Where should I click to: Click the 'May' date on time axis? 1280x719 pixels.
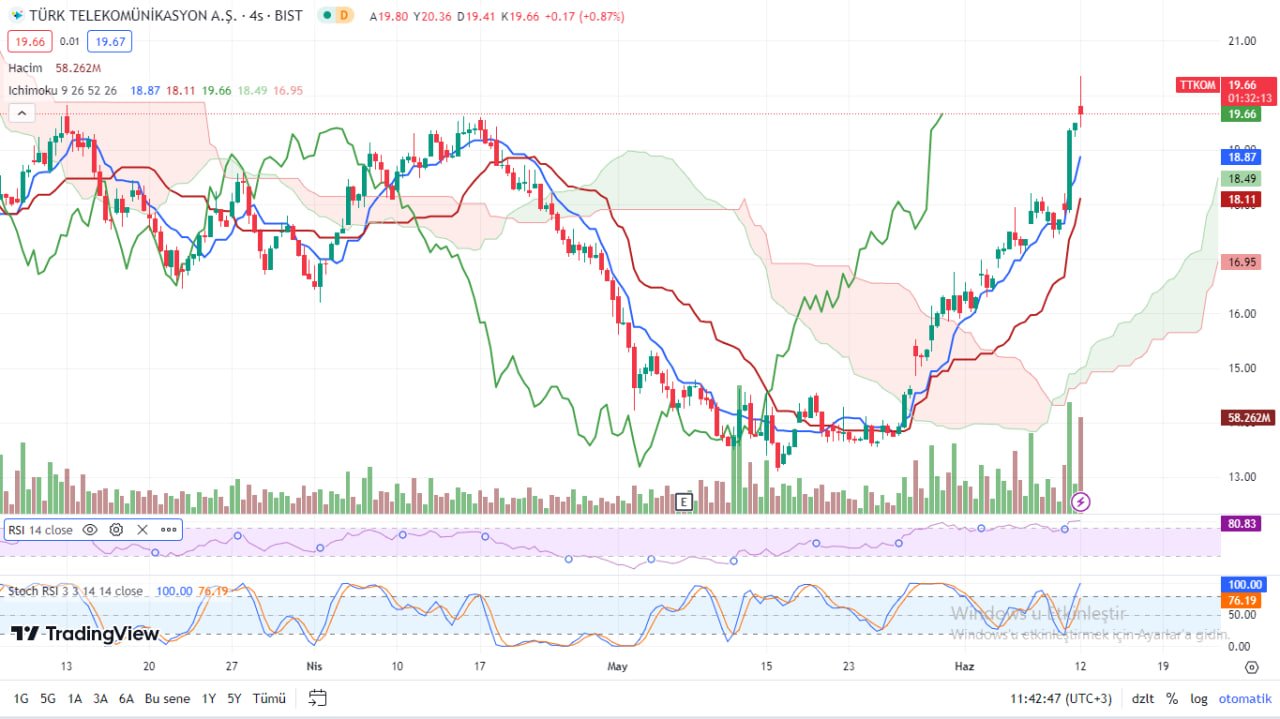(617, 666)
